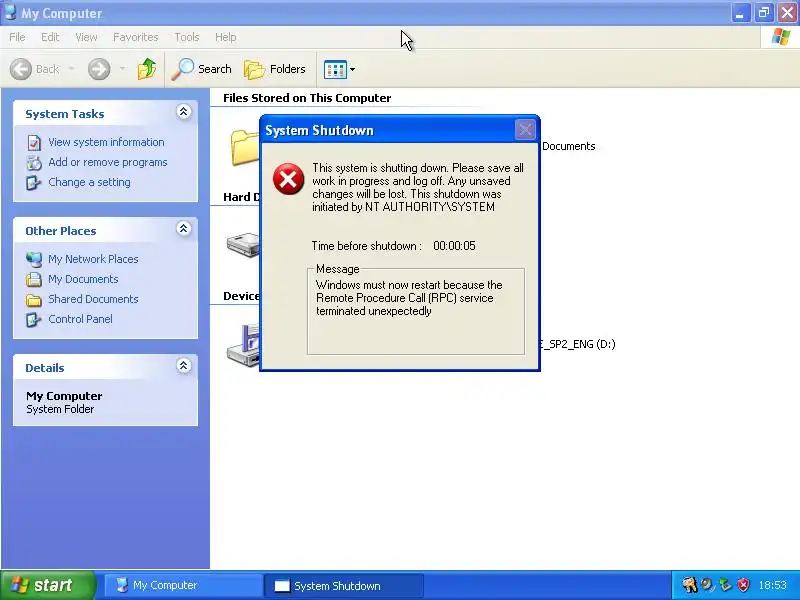Click the system clock 18:53
Screen dimensions: 800x600
(x=772, y=585)
